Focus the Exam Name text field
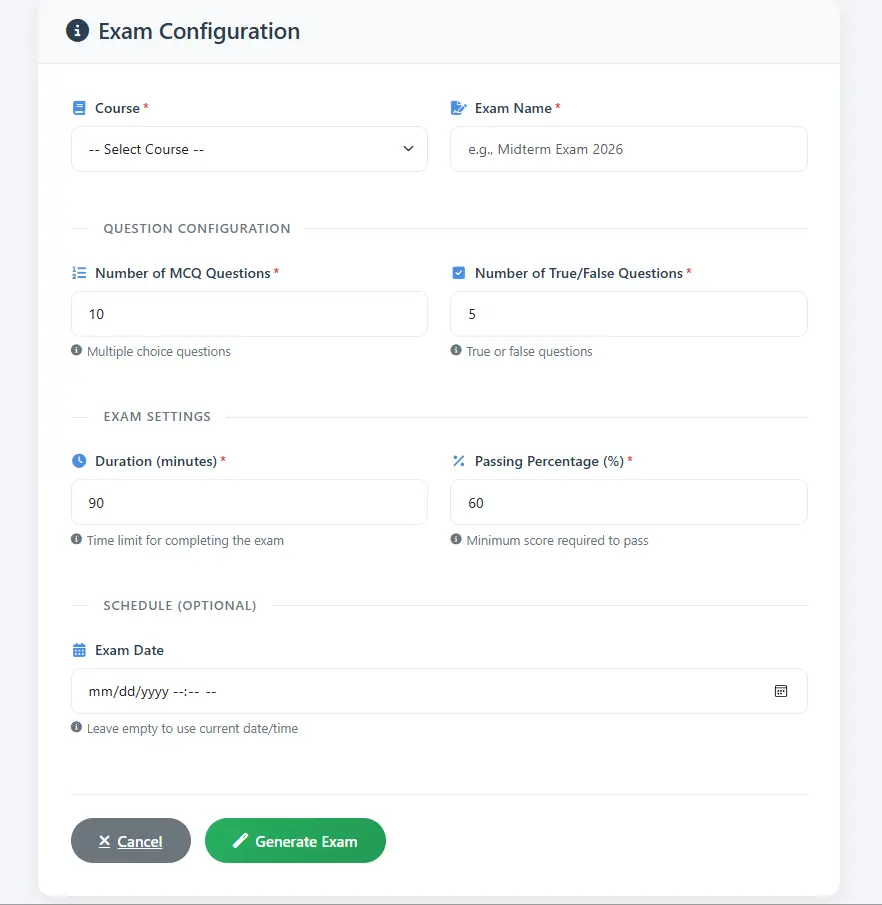Image resolution: width=882 pixels, height=905 pixels. [628, 149]
